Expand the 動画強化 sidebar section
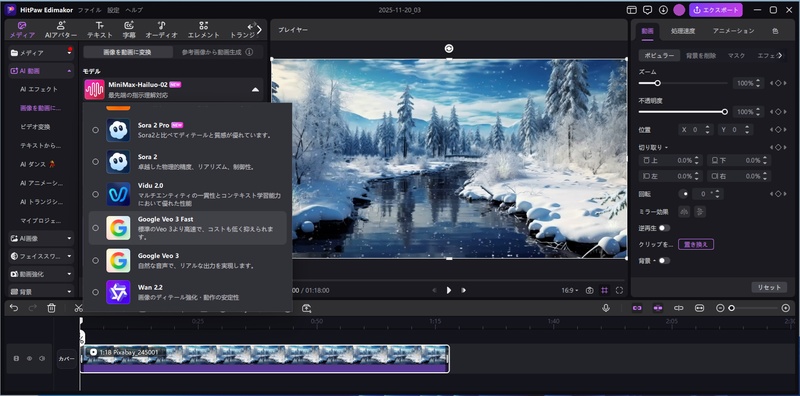The width and height of the screenshot is (800, 396). 69,274
